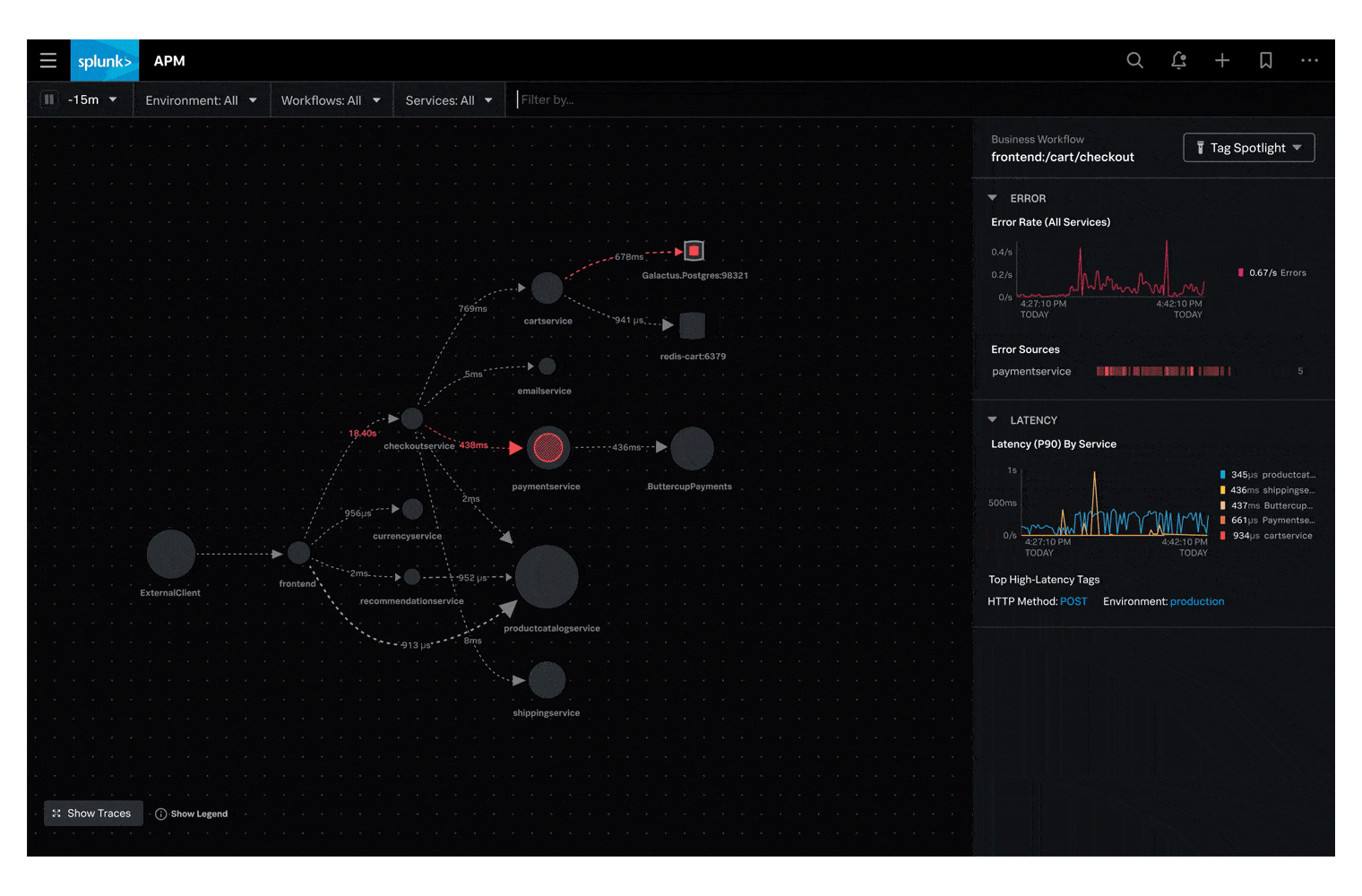This screenshot has height=896, width=1362.
Task: Click the Show Traces button
Action: coord(93,813)
